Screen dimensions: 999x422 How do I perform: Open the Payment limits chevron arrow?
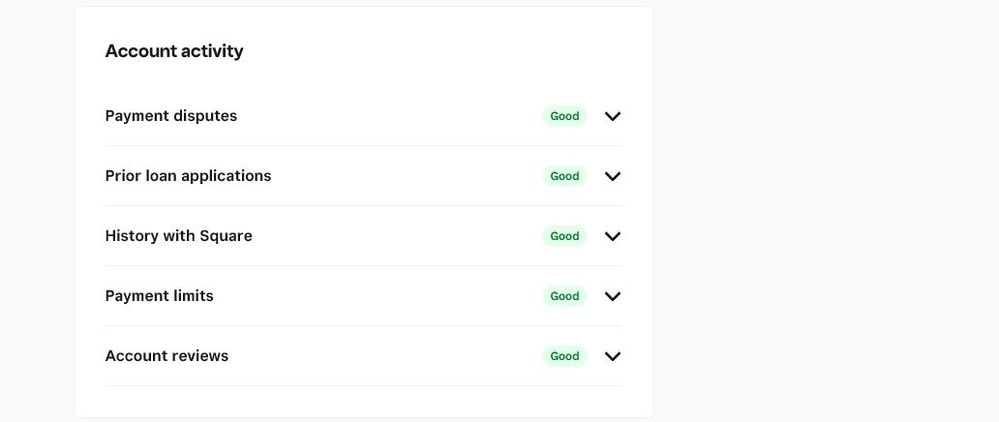(x=613, y=296)
